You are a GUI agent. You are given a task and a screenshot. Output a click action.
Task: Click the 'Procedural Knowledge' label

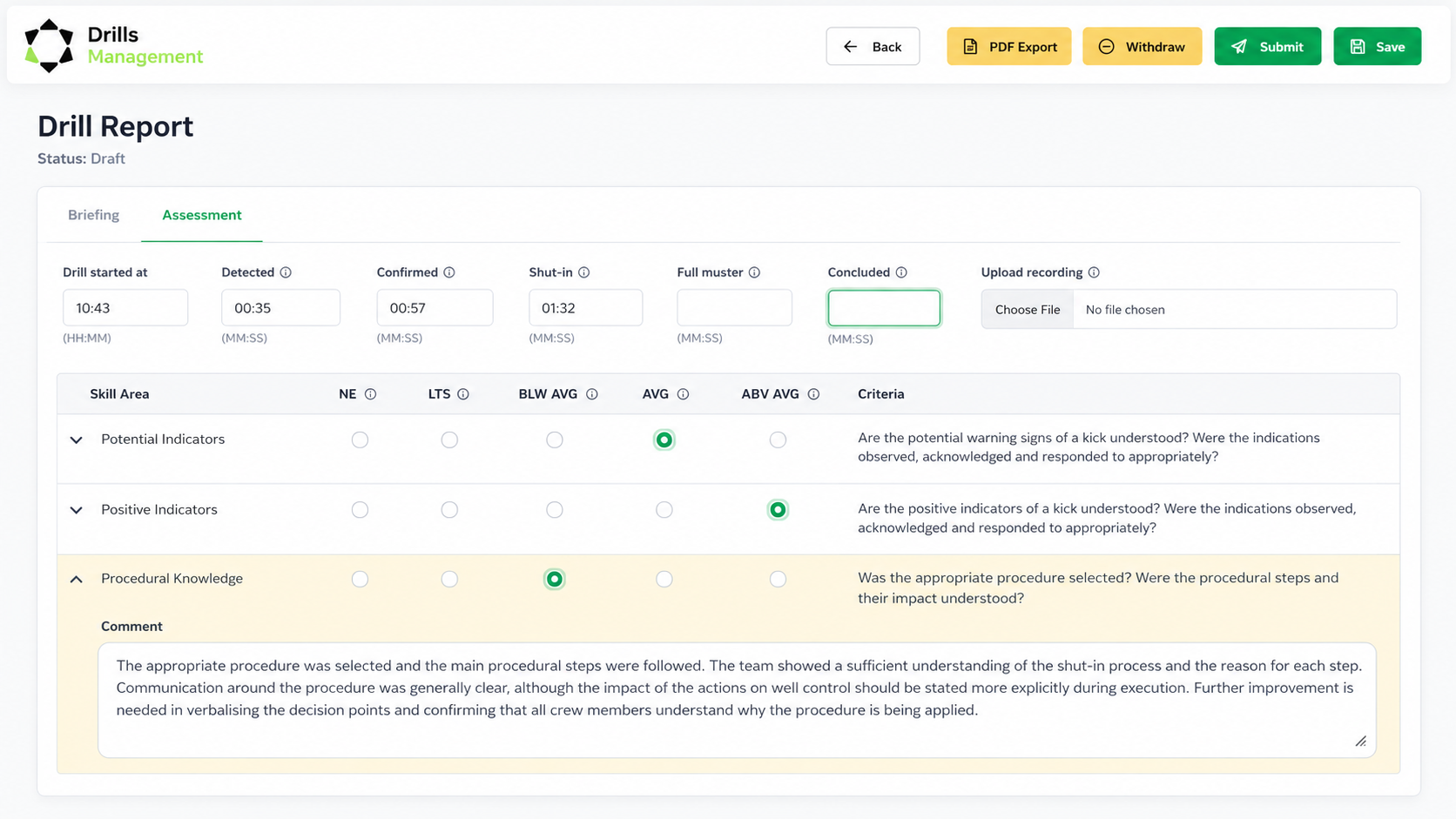[172, 579]
